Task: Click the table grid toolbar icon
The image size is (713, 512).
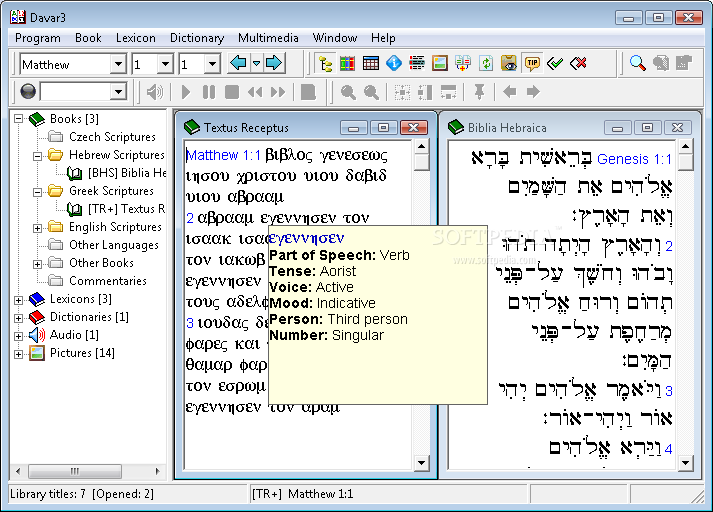Action: tap(371, 64)
